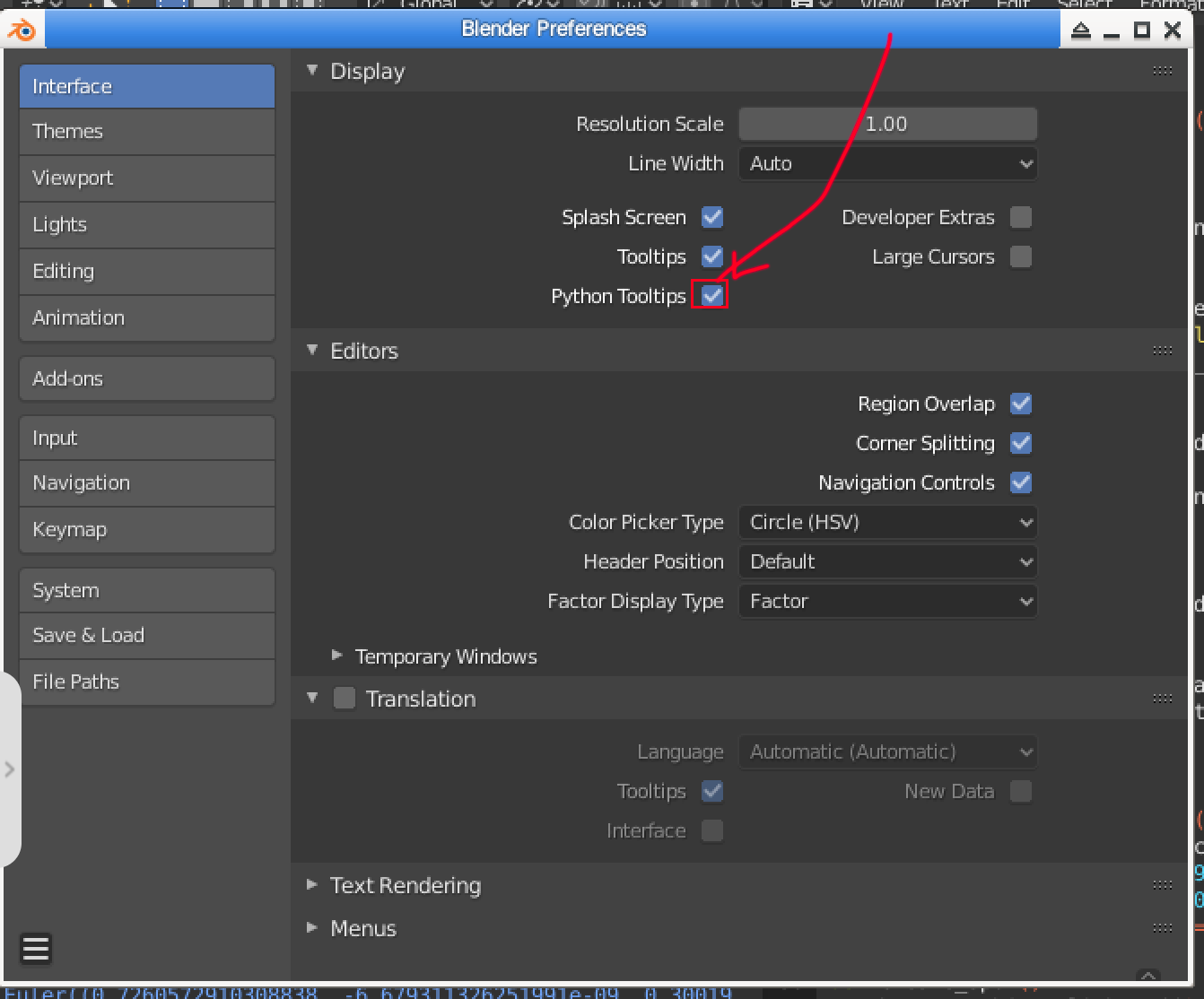Toggle the Splash Screen checkbox
This screenshot has height=999, width=1204.
(x=712, y=217)
